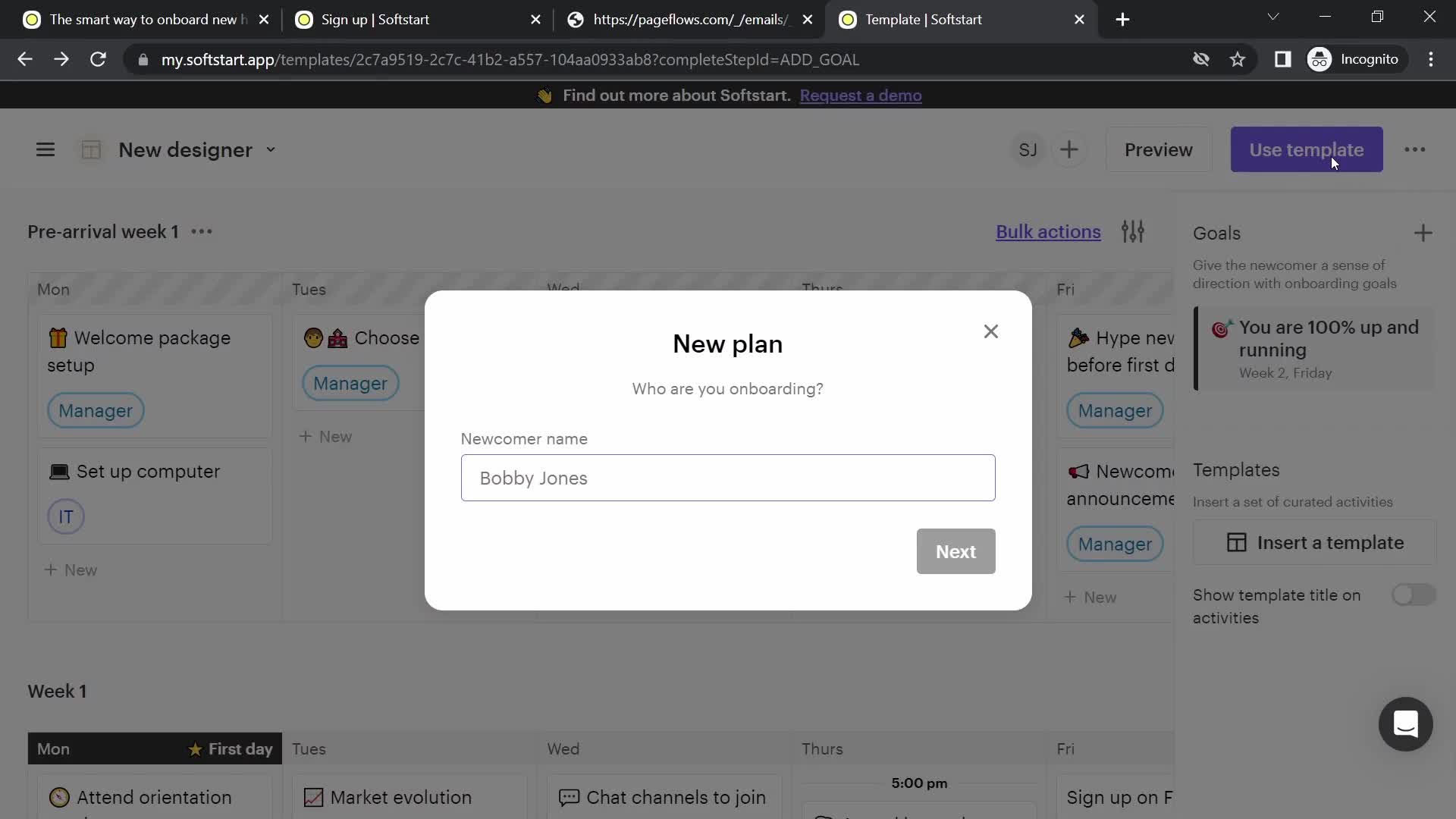This screenshot has width=1456, height=819.
Task: Open the filter sliders settings icon
Action: click(x=1133, y=231)
